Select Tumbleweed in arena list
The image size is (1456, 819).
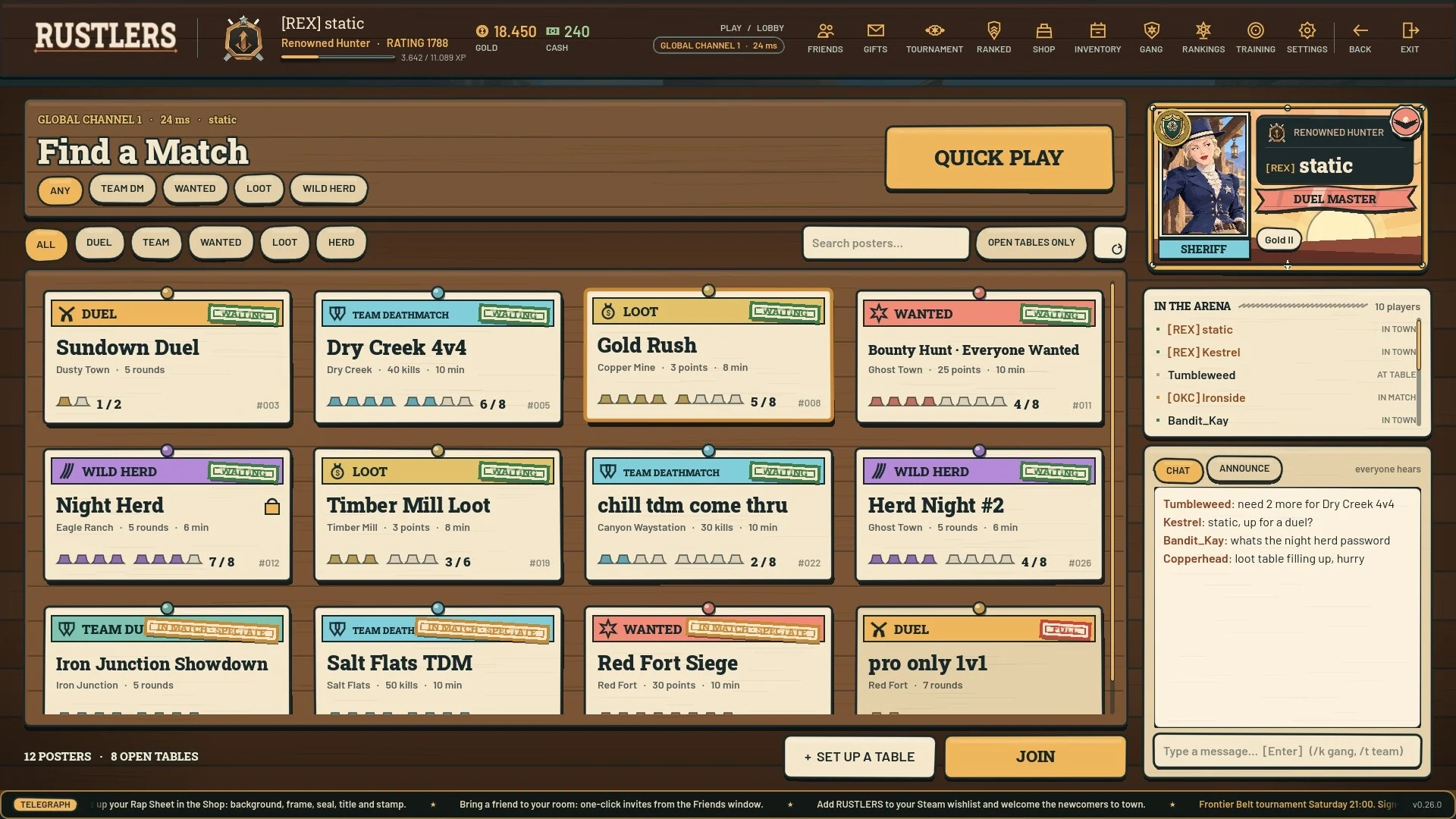coord(1285,375)
